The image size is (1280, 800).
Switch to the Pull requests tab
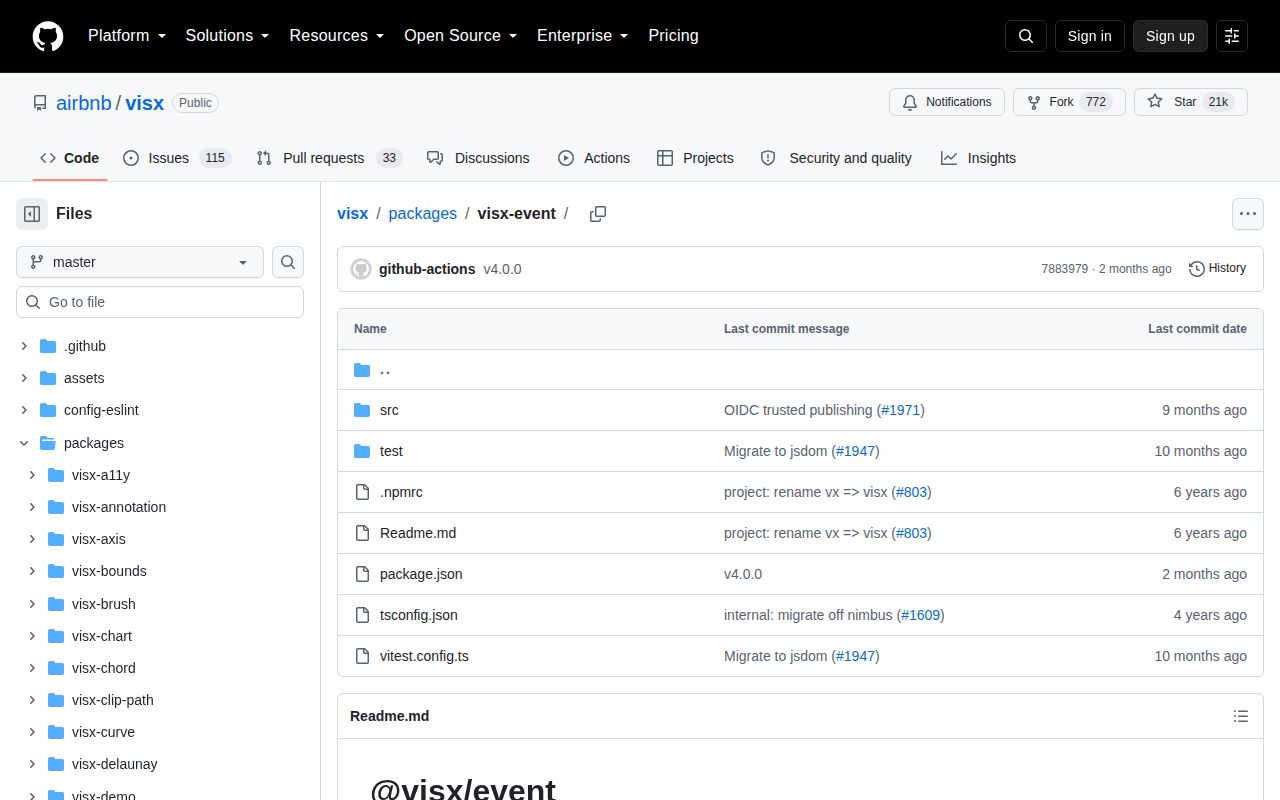(x=329, y=158)
